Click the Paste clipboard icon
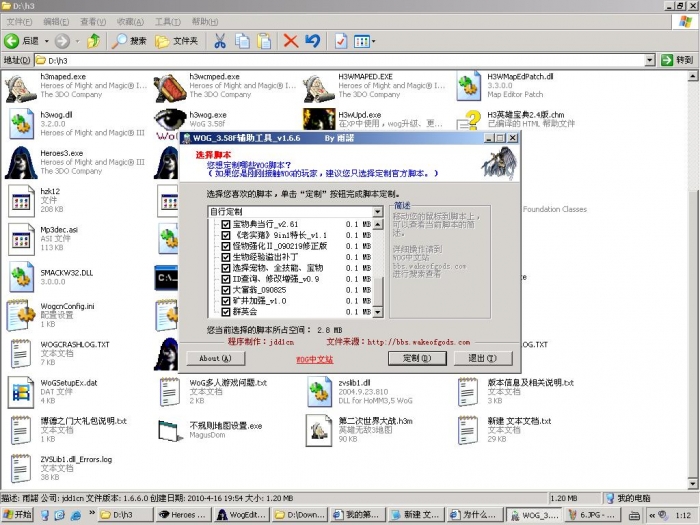 click(264, 42)
